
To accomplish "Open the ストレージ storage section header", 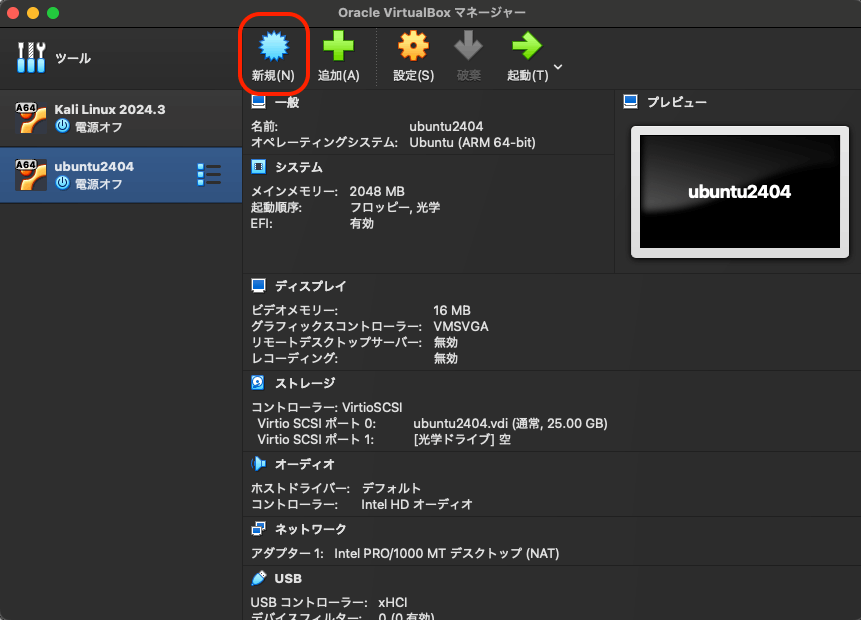I will [305, 383].
